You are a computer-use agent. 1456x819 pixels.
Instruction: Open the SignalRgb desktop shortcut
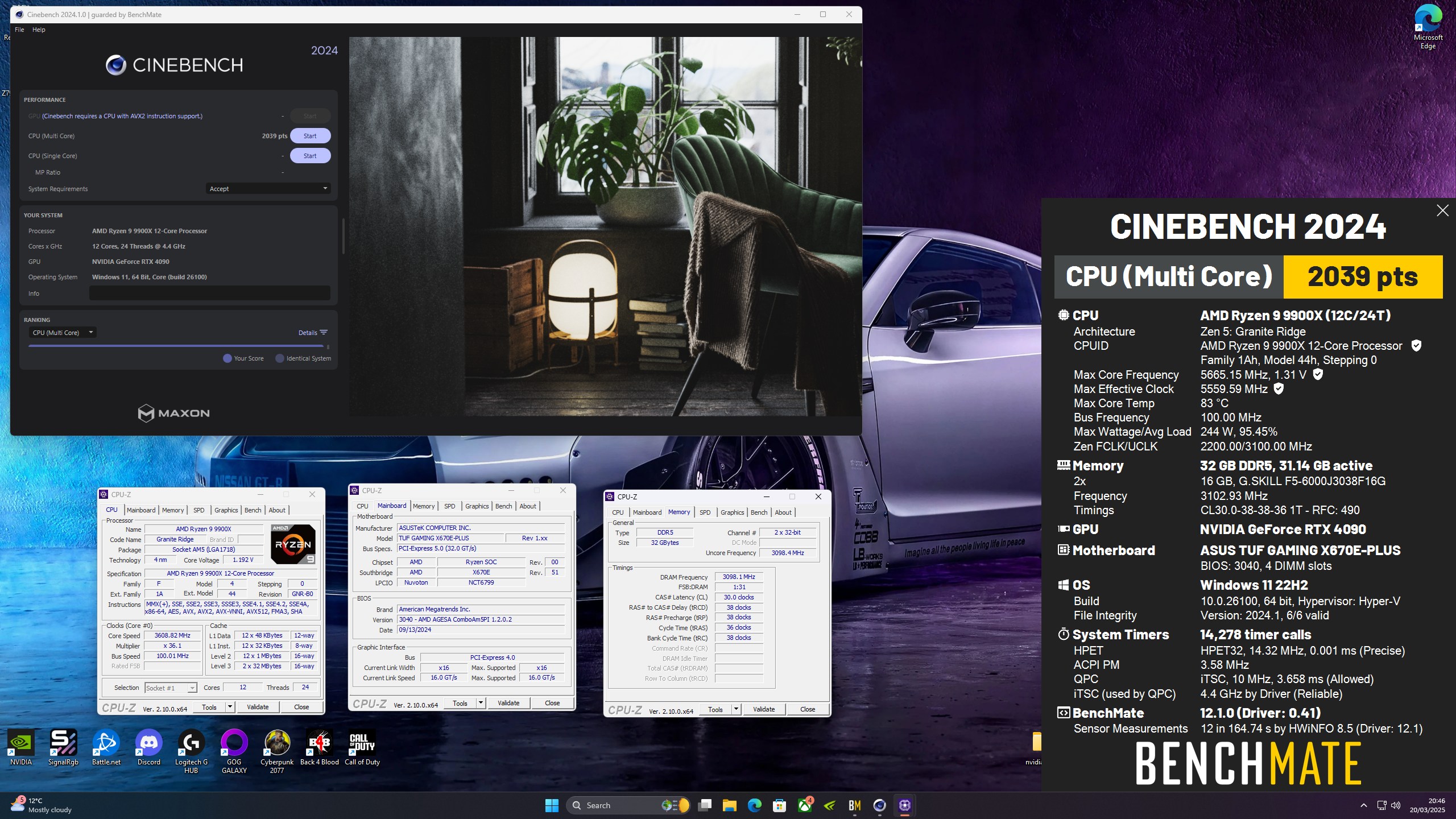click(x=63, y=747)
